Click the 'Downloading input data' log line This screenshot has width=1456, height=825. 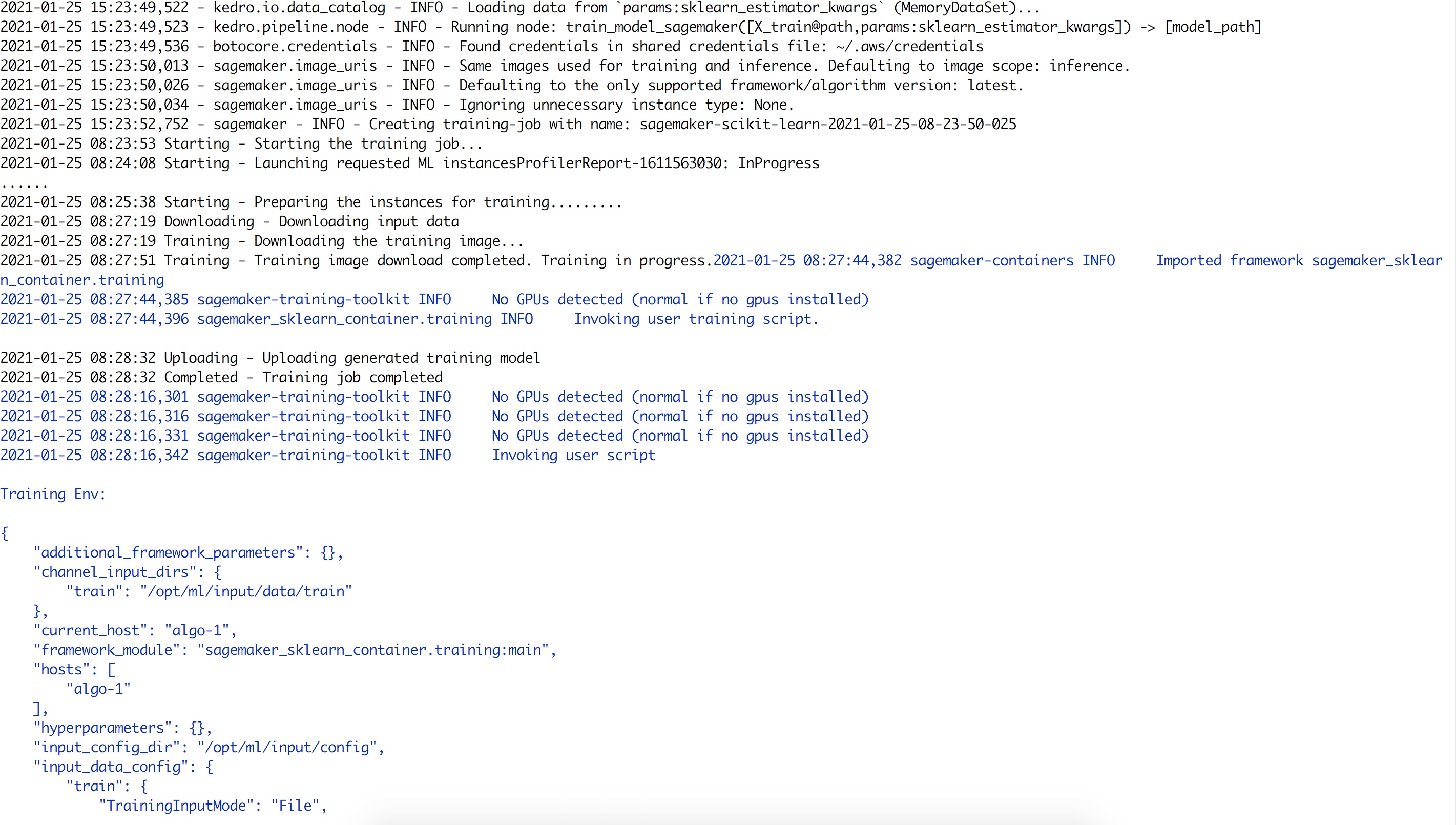[368, 221]
